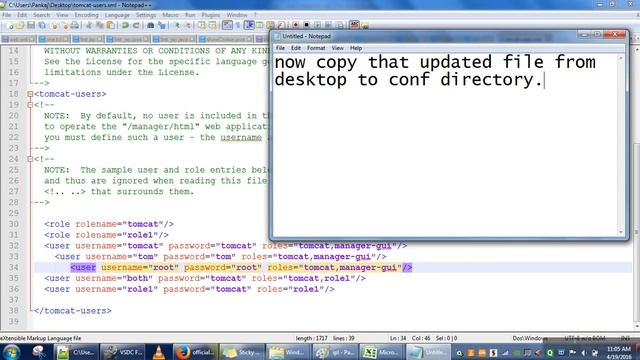Switch to VSDC taskbar button
The width and height of the screenshot is (640, 360).
point(122,352)
